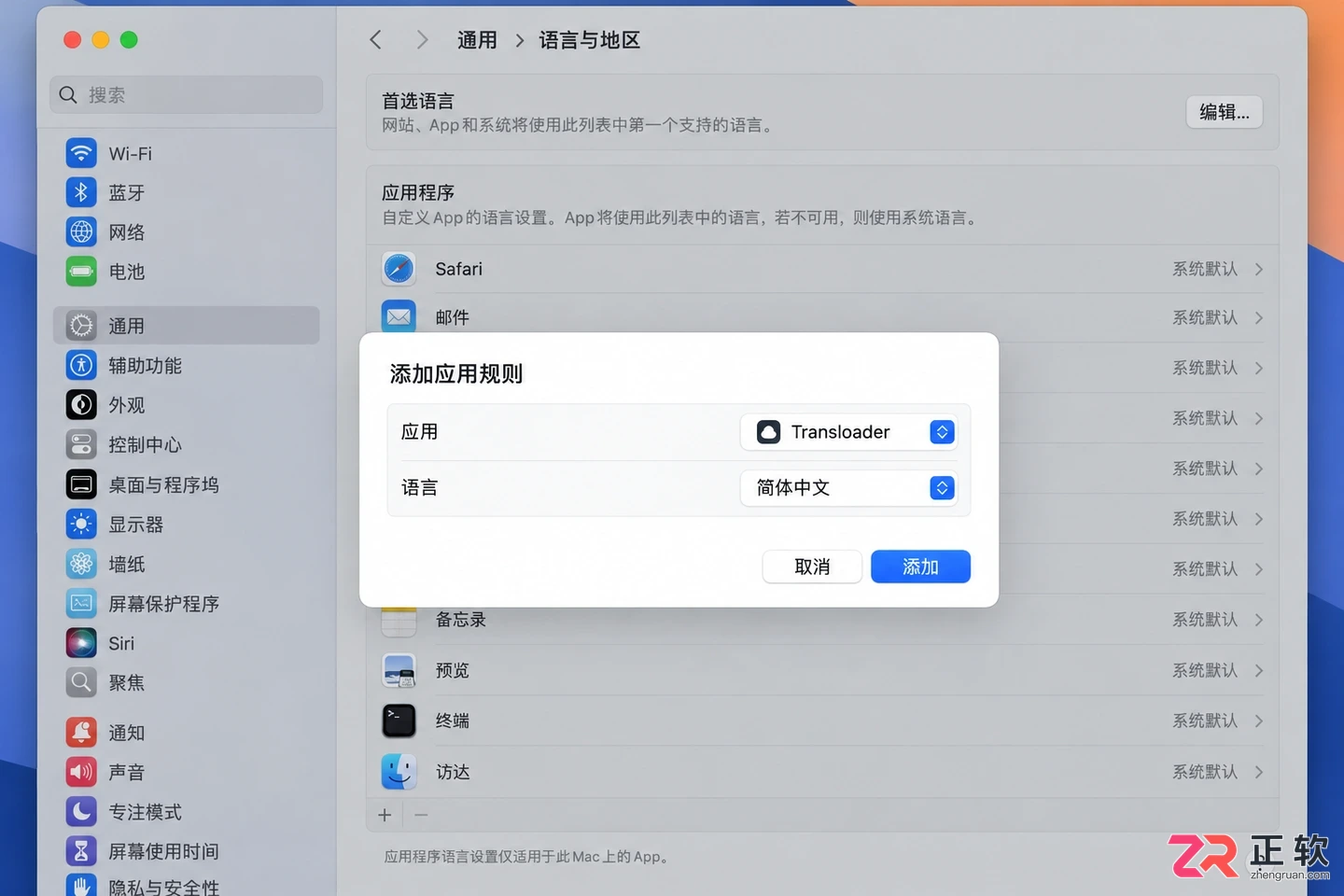Click 取消 to cancel dialog
The image size is (1344, 896).
tap(812, 567)
